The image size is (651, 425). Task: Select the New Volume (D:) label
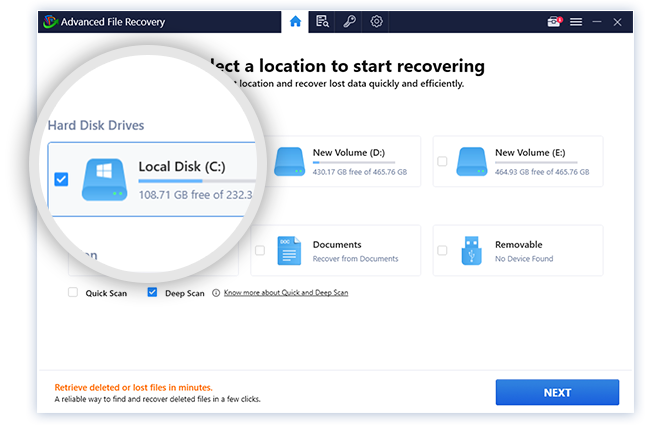coord(349,153)
